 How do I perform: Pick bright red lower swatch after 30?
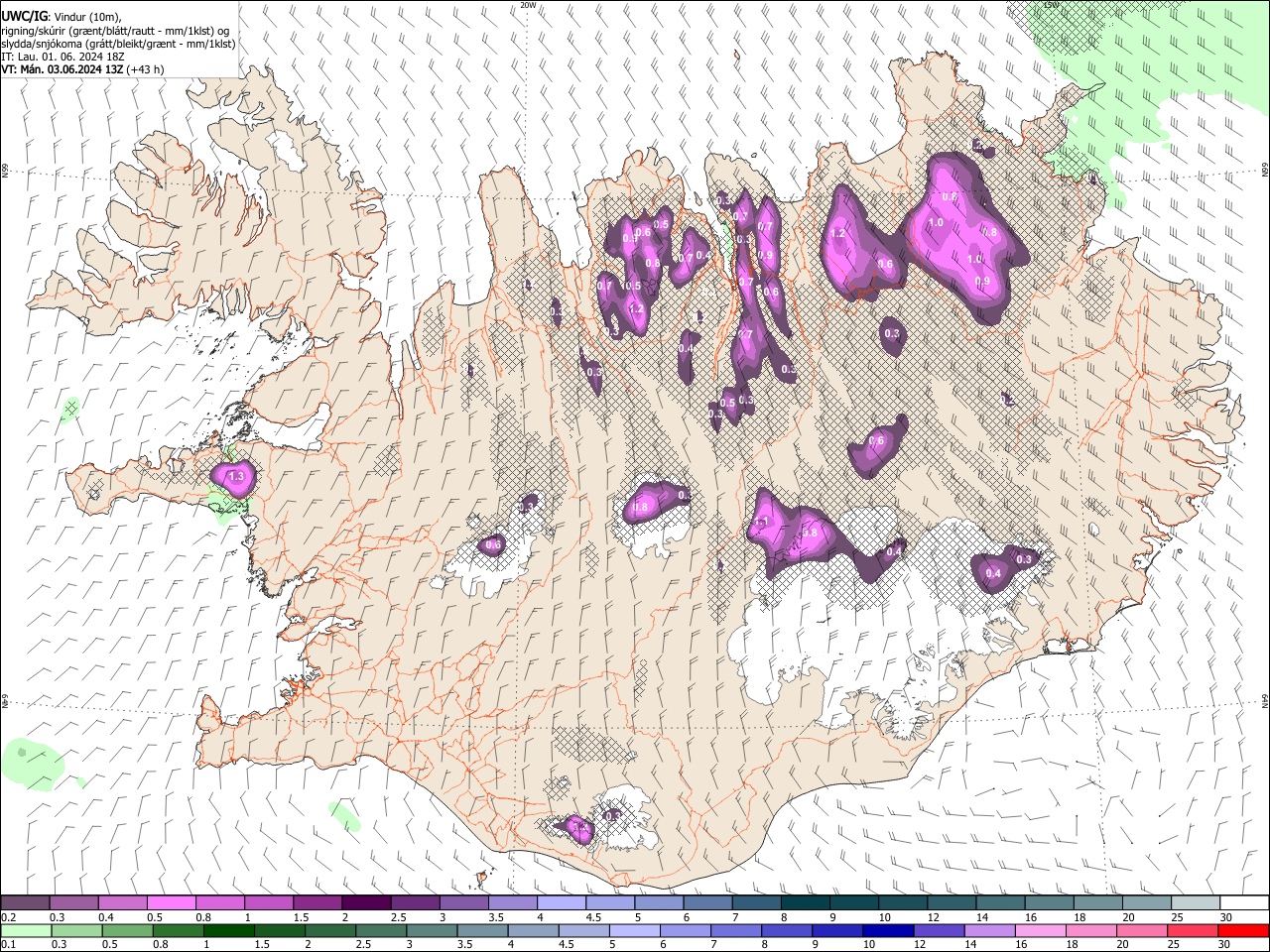point(1243,930)
